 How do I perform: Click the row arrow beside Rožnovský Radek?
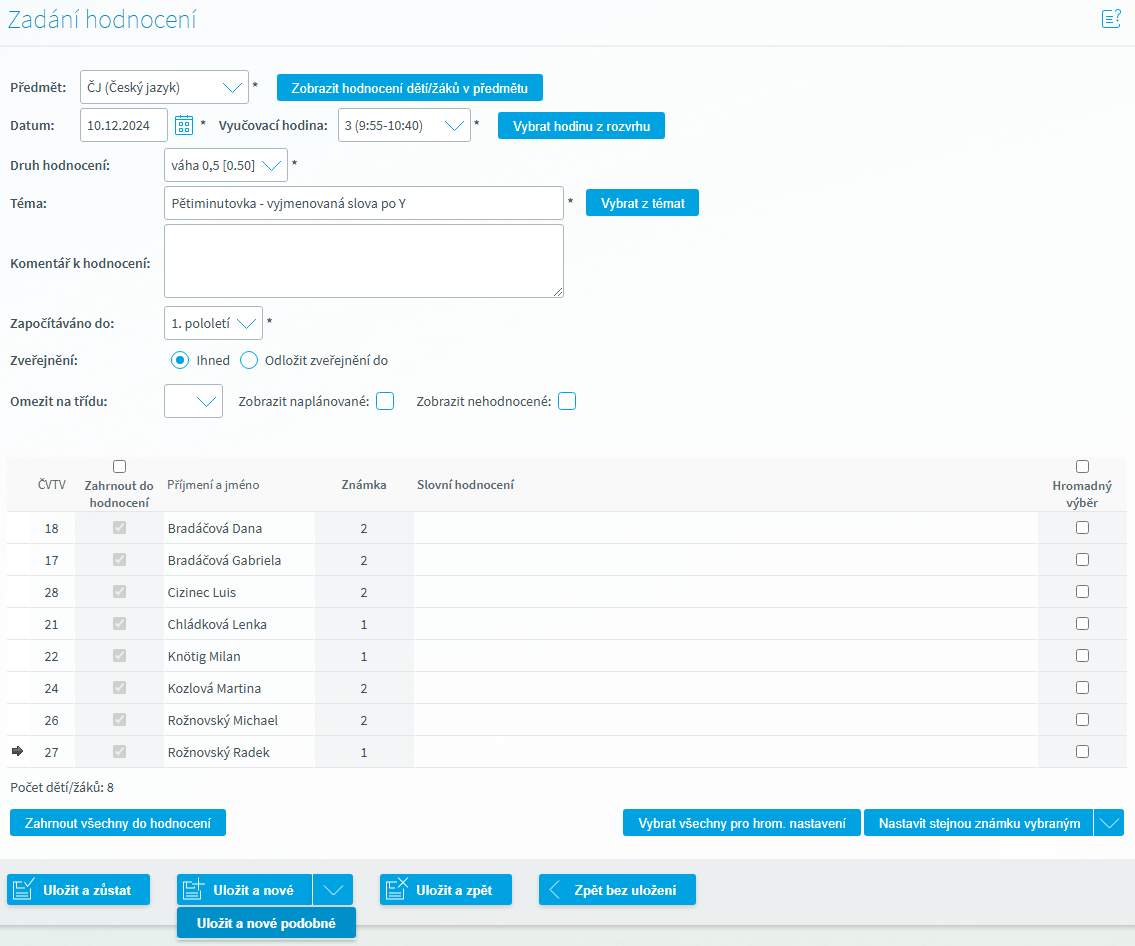(17, 752)
